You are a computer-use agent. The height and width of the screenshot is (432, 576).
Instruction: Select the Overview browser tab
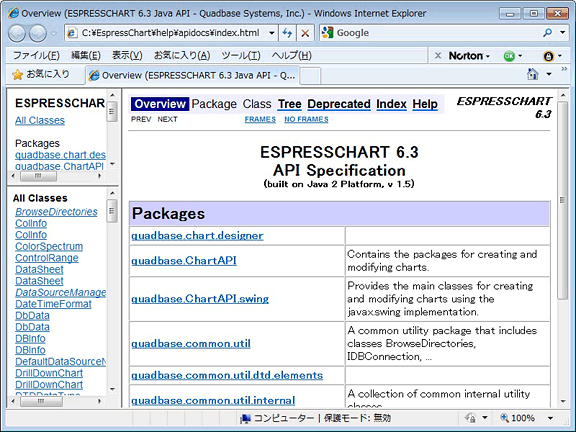(x=192, y=75)
